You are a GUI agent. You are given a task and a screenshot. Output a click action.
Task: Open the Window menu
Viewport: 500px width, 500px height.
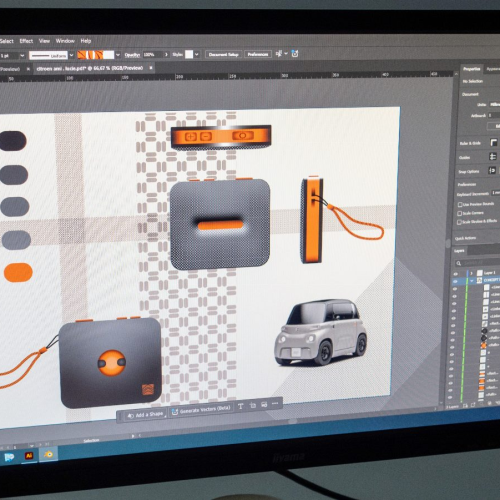[x=65, y=41]
